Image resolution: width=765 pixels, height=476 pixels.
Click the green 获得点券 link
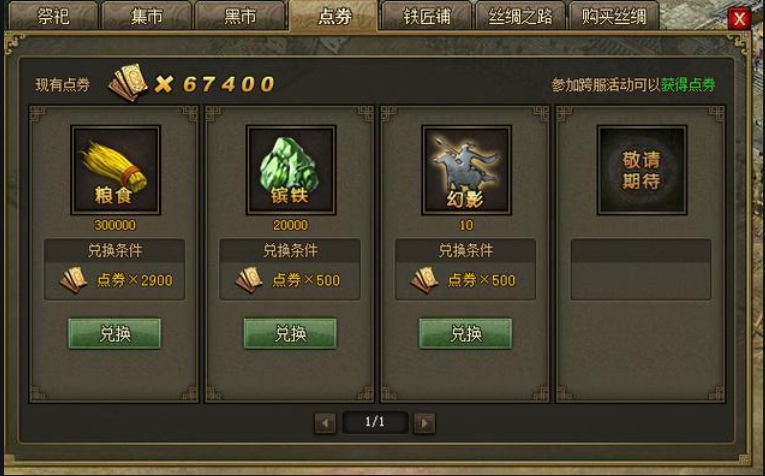[x=688, y=85]
